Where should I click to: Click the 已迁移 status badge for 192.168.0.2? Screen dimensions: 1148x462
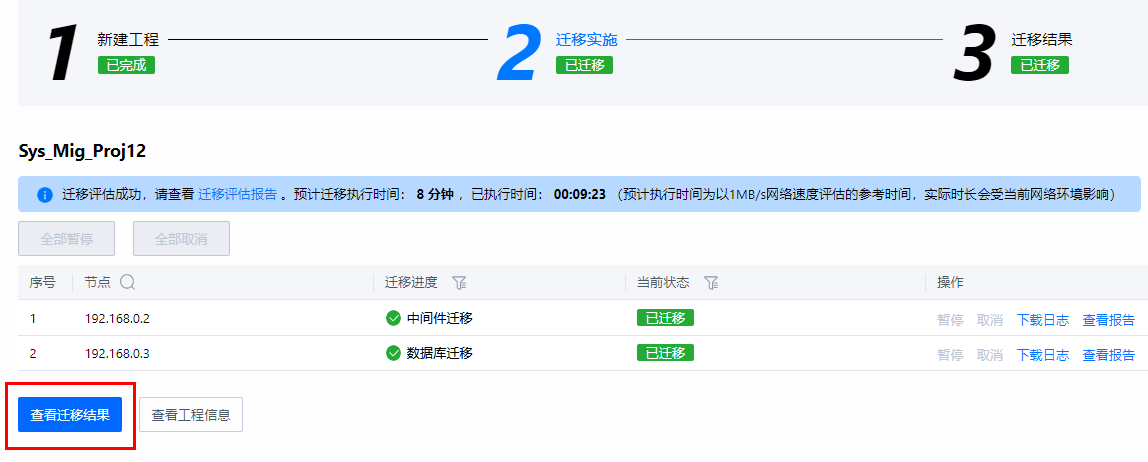(x=666, y=318)
